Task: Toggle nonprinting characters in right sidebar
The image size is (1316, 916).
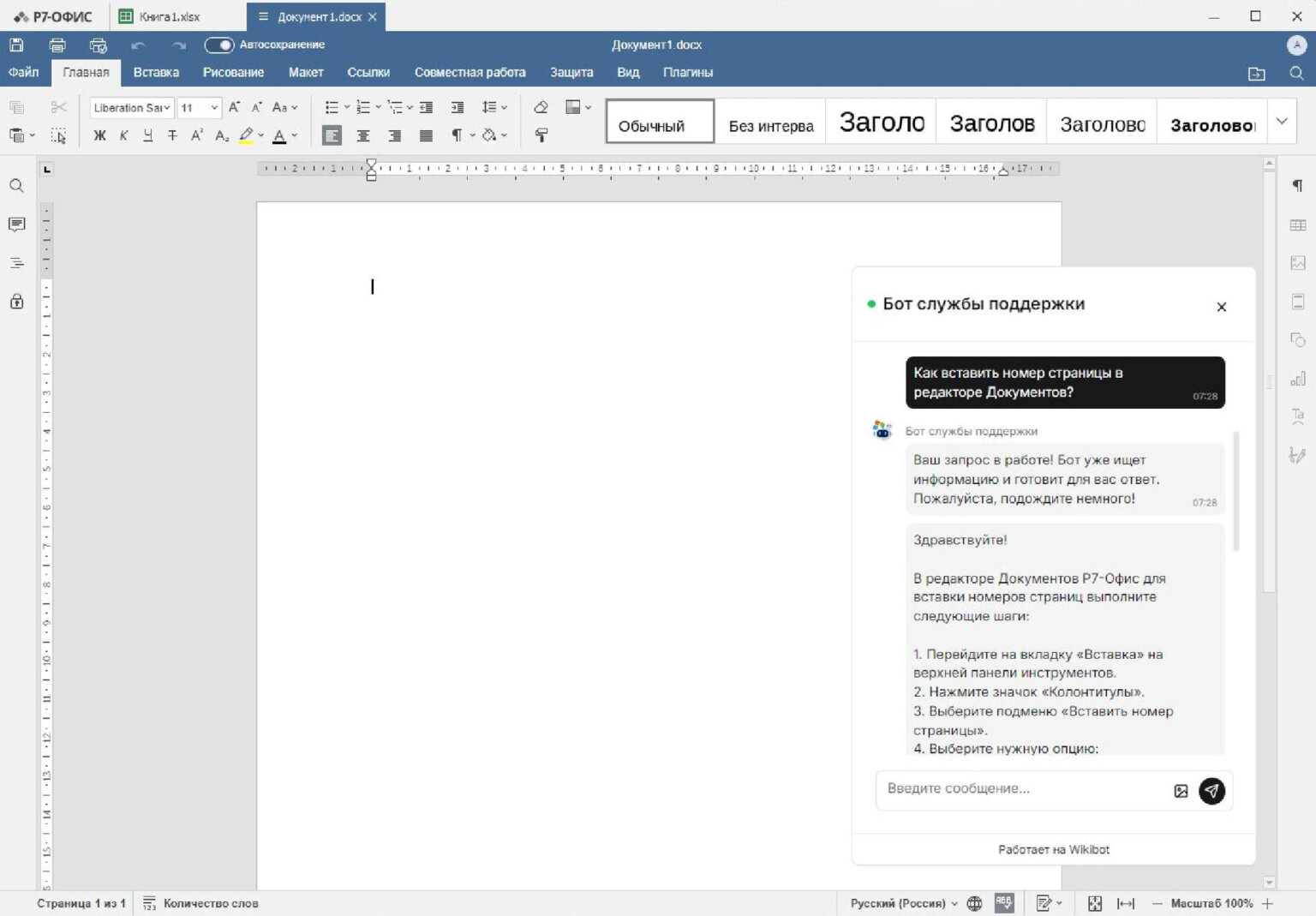Action: coord(1297,186)
